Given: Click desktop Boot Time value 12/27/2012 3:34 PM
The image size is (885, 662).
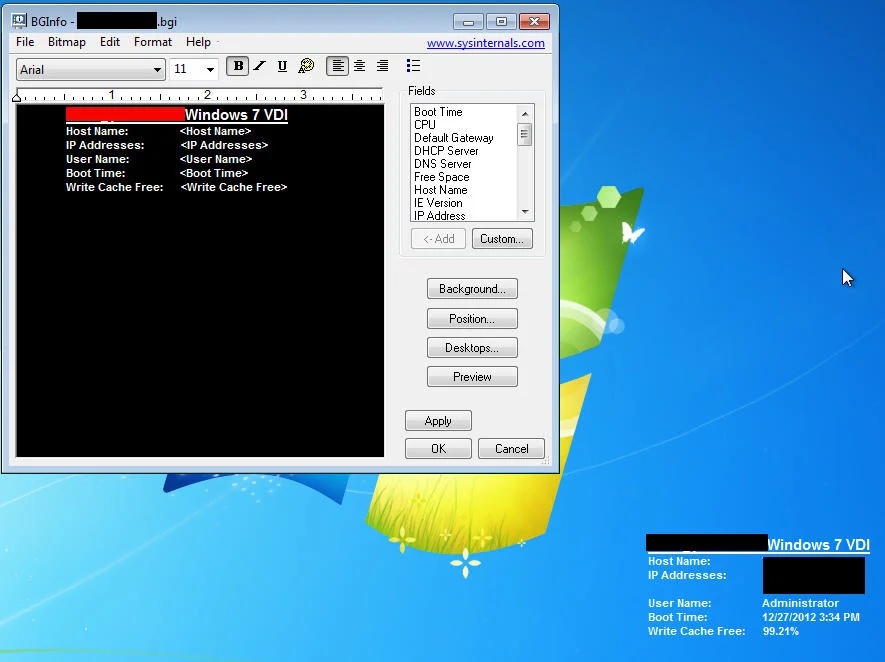Looking at the screenshot, I should pos(810,617).
